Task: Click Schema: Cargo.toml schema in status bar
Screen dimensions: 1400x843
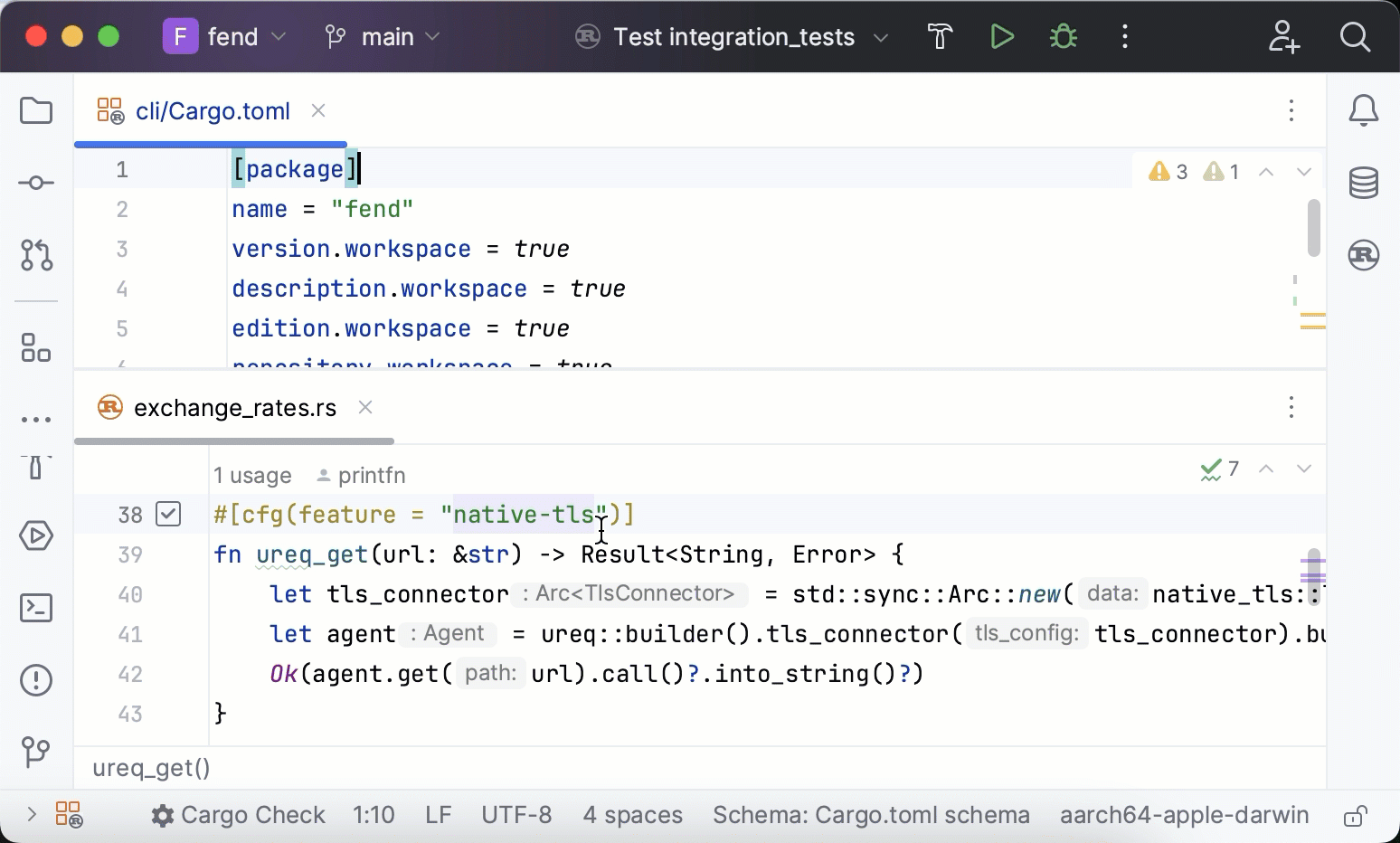Action: coord(870,815)
